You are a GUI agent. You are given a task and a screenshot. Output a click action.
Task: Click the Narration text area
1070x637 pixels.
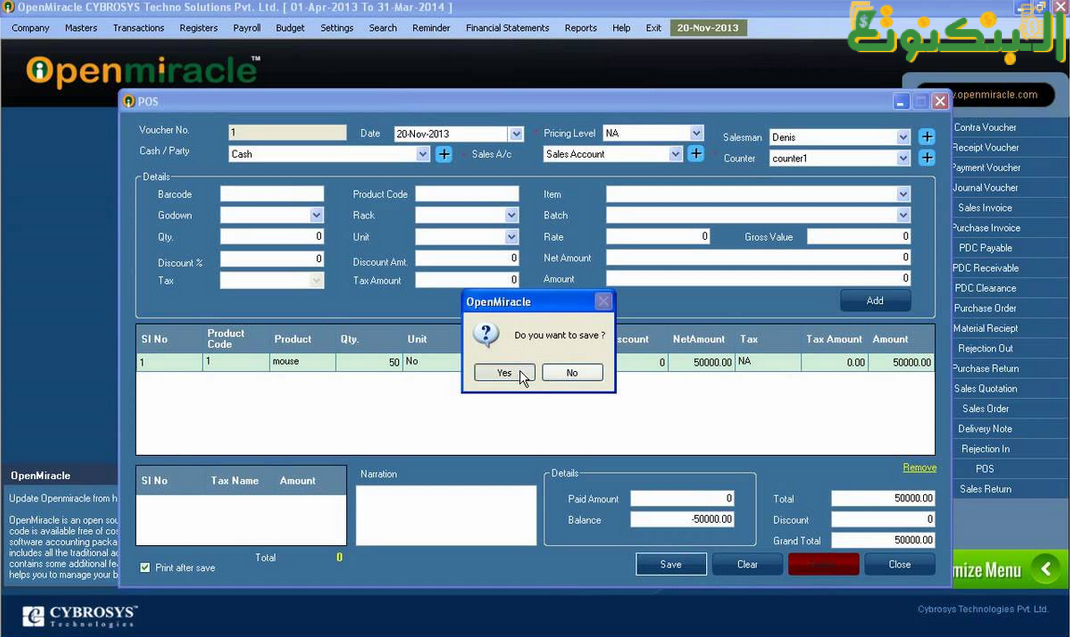(446, 515)
